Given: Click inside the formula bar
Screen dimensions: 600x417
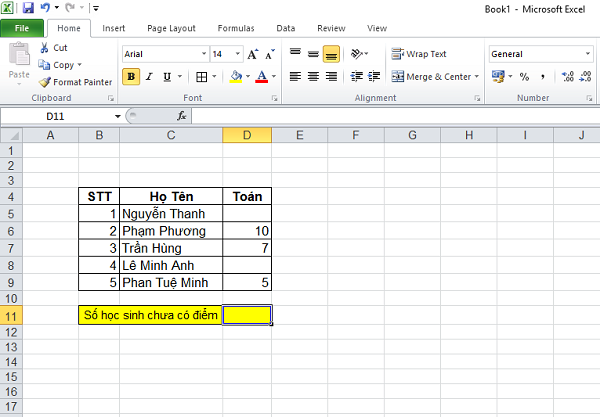Looking at the screenshot, I should 396,116.
